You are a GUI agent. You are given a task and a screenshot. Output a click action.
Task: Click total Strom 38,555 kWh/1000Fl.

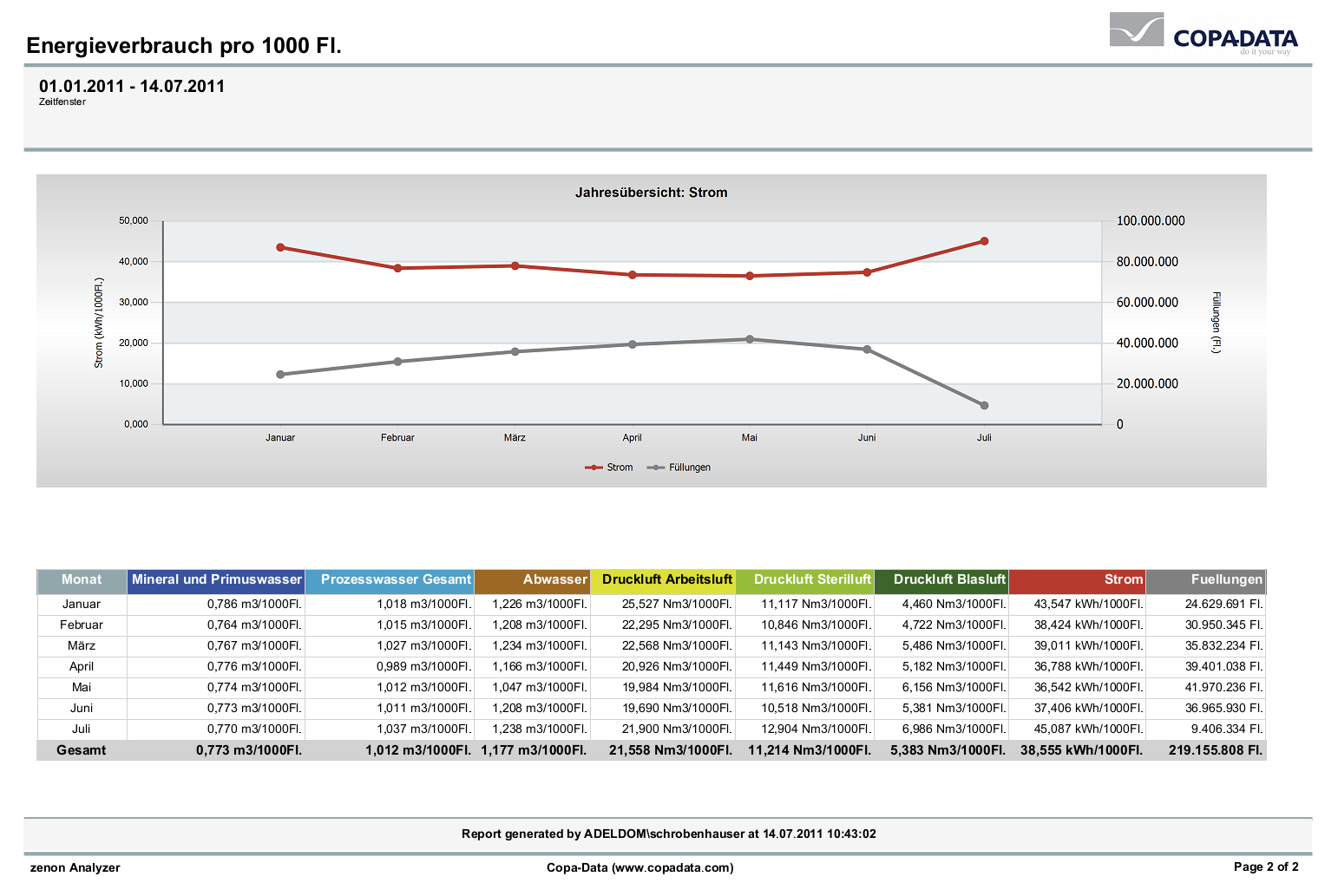pyautogui.click(x=1082, y=750)
